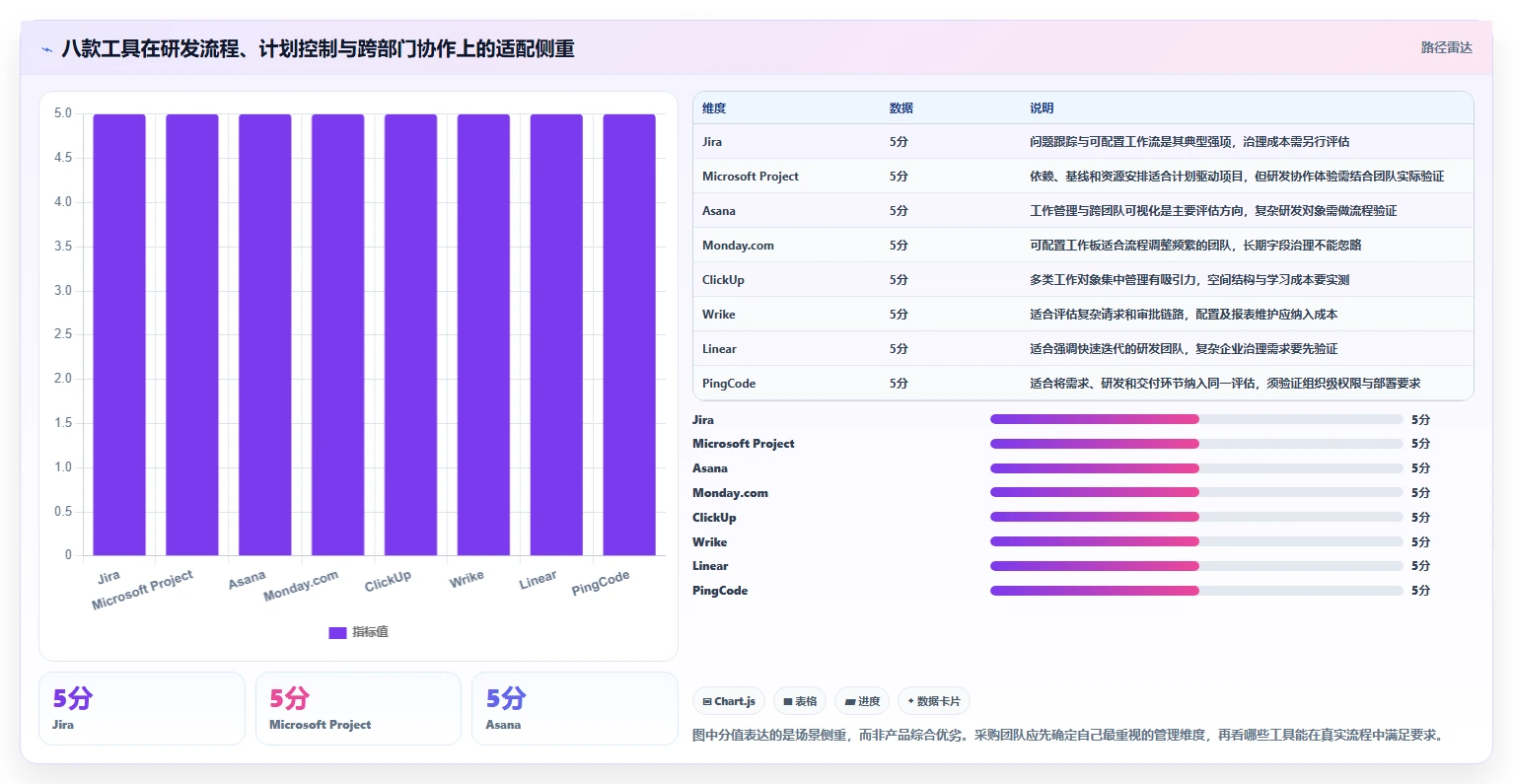
Task: Click the Jira bar in the chart
Action: 119,334
